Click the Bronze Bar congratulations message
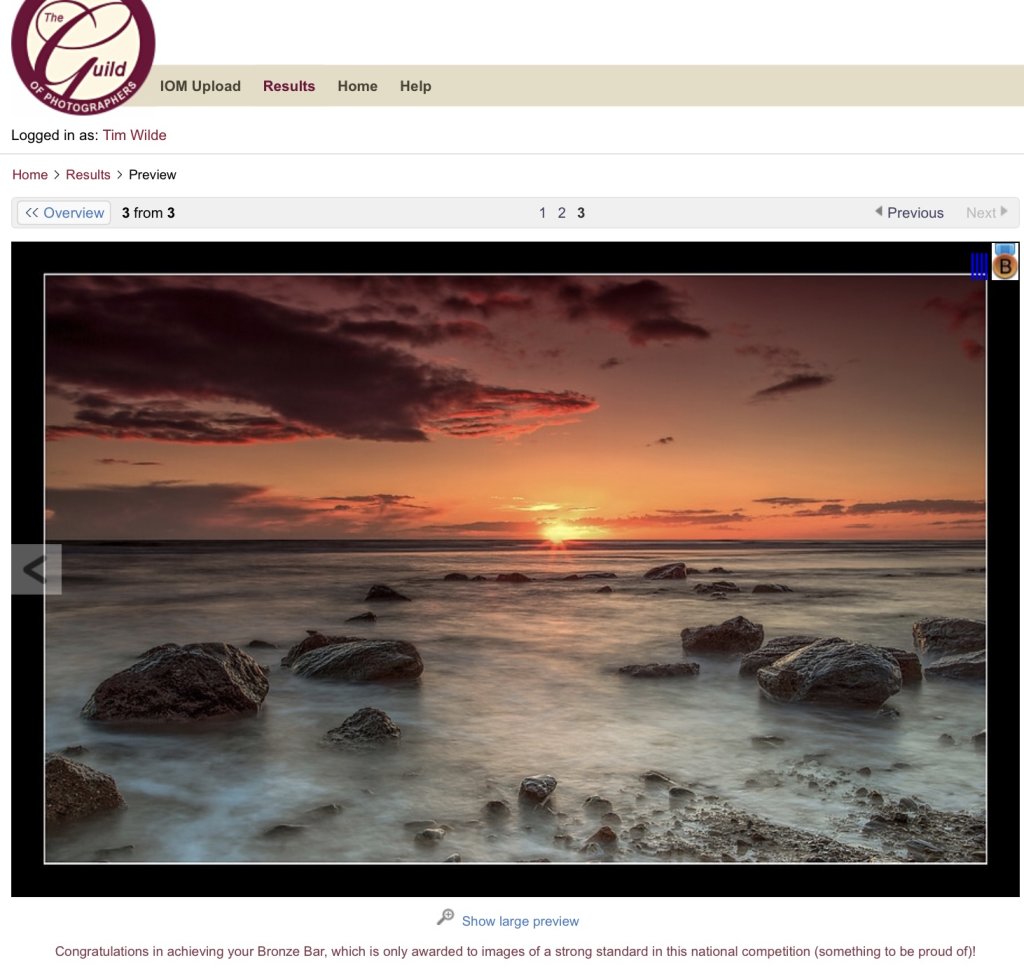The width and height of the screenshot is (1024, 972). point(515,952)
